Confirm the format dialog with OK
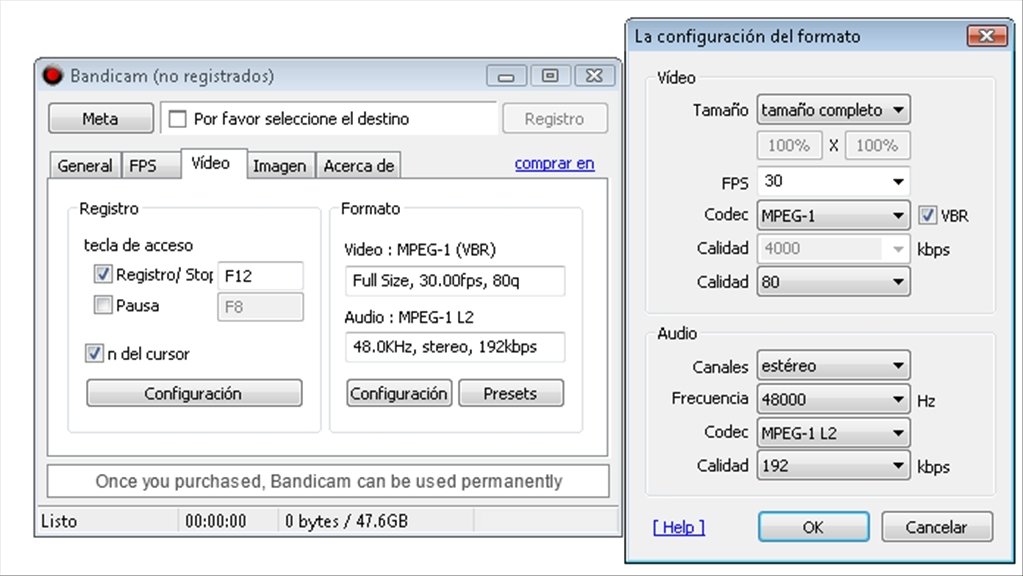1023x576 pixels. [814, 526]
